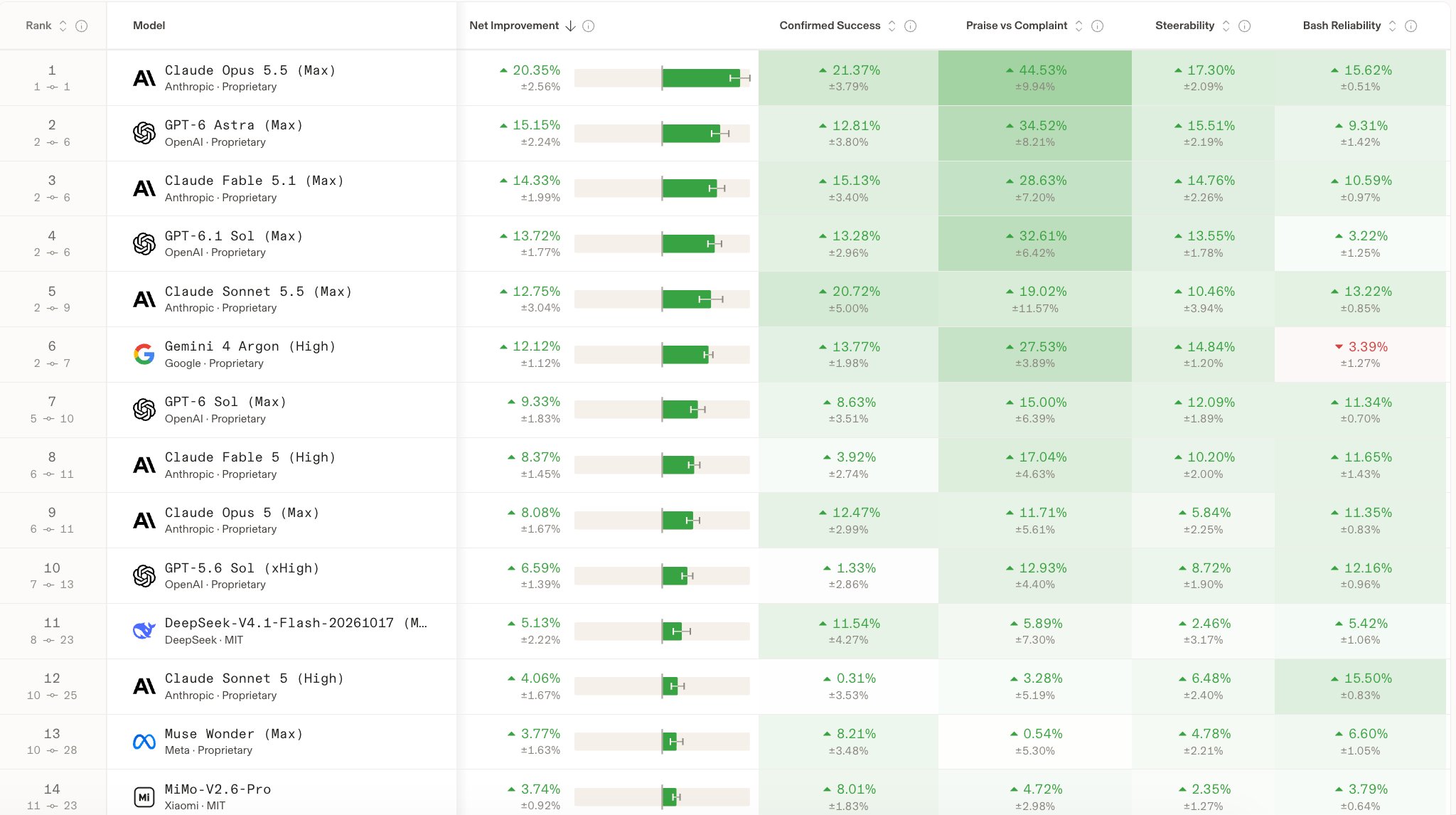Viewport: 1456px width, 815px height.
Task: Click the red 3.39% Bash Reliability cell
Action: tap(1361, 354)
